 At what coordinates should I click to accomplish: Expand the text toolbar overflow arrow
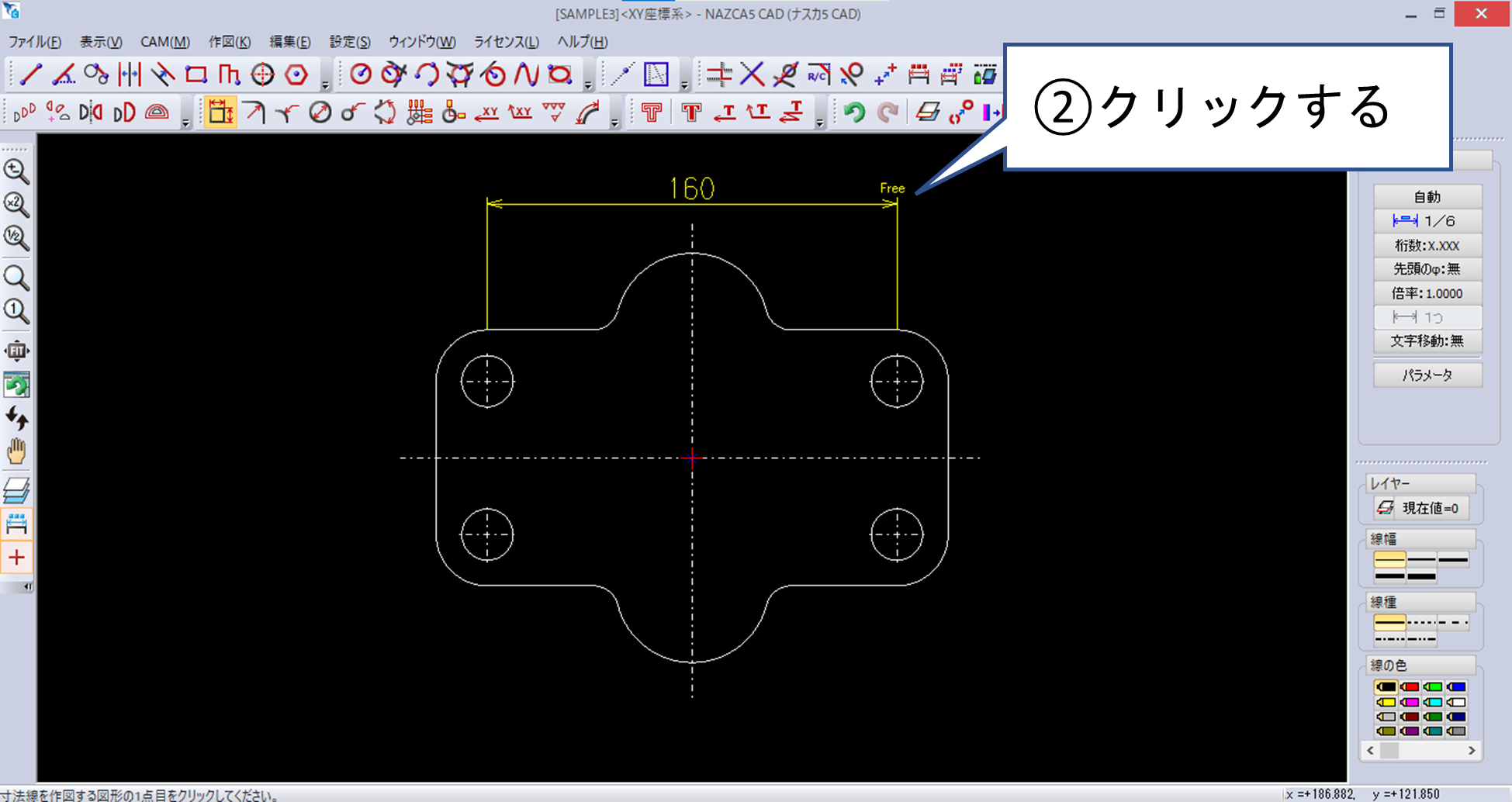point(820,123)
